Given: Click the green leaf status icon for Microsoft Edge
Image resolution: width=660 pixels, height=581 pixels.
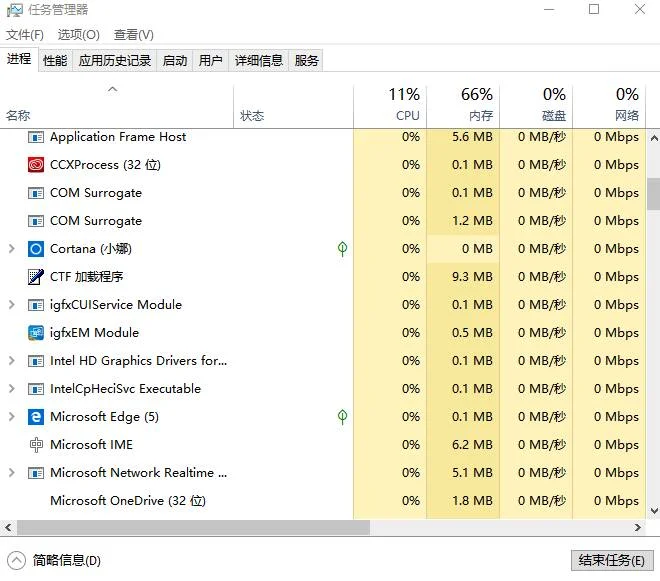Looking at the screenshot, I should [342, 417].
